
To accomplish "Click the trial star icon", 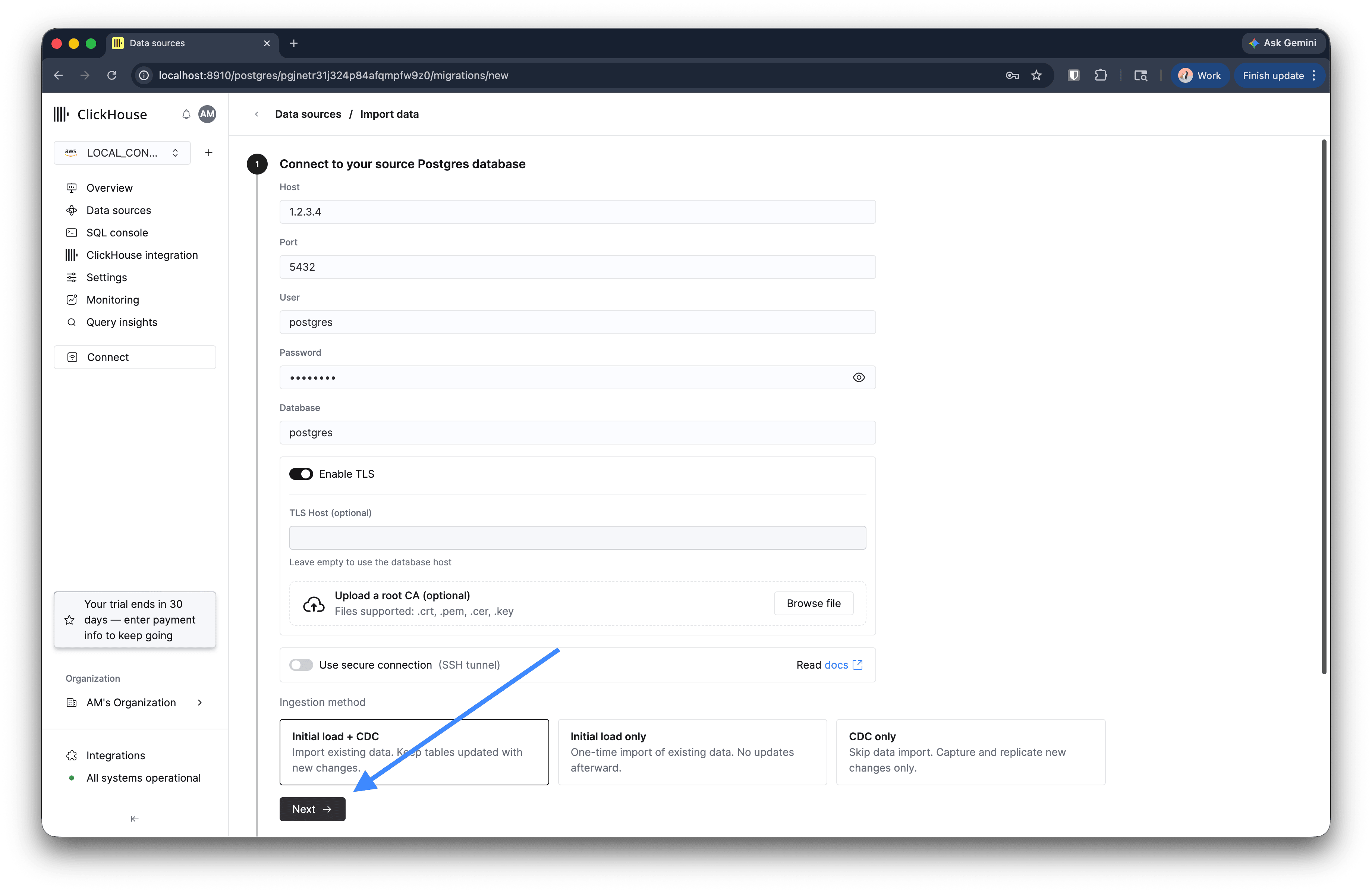I will pos(70,620).
